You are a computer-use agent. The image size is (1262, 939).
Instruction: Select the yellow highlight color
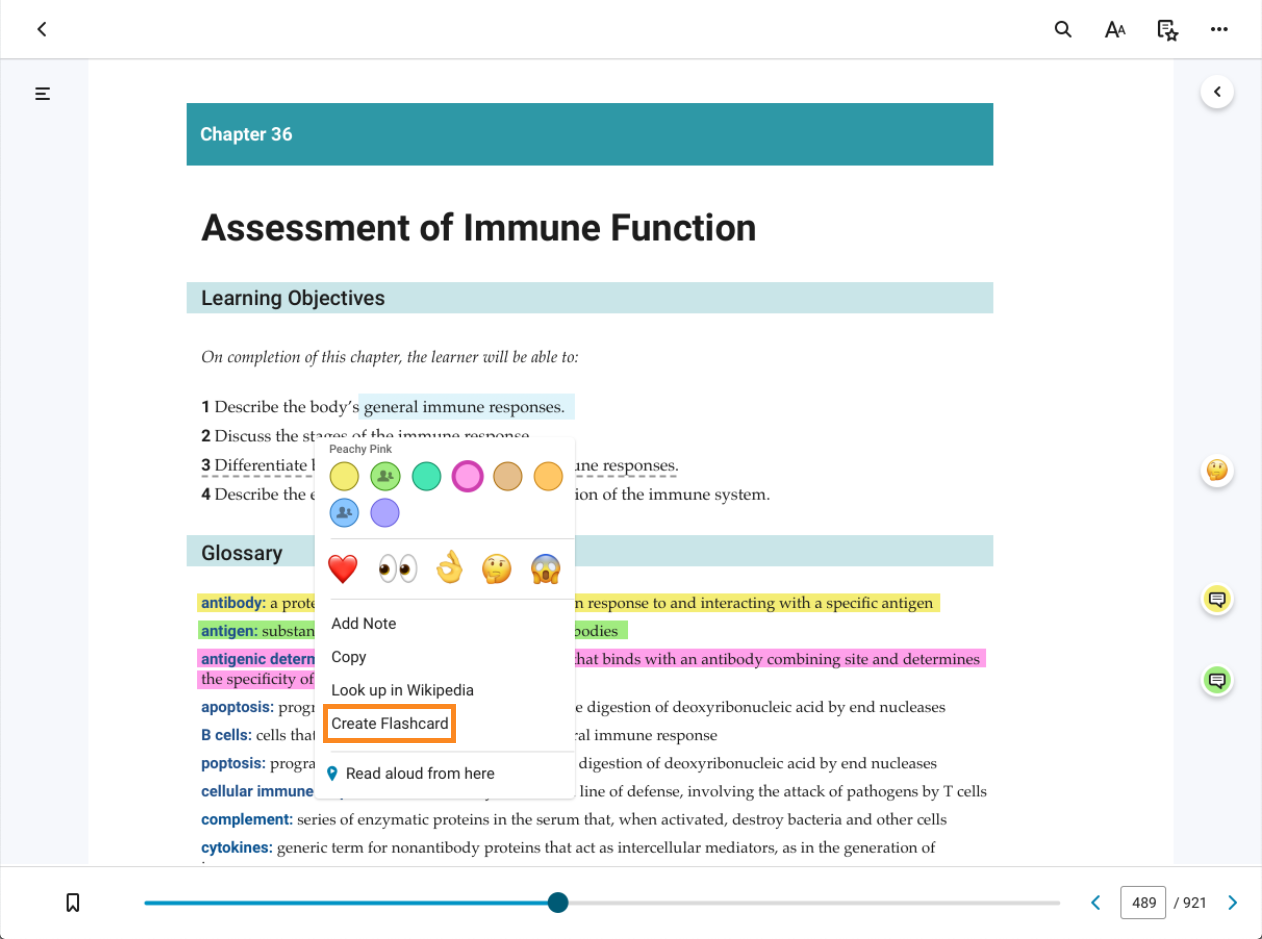click(344, 477)
